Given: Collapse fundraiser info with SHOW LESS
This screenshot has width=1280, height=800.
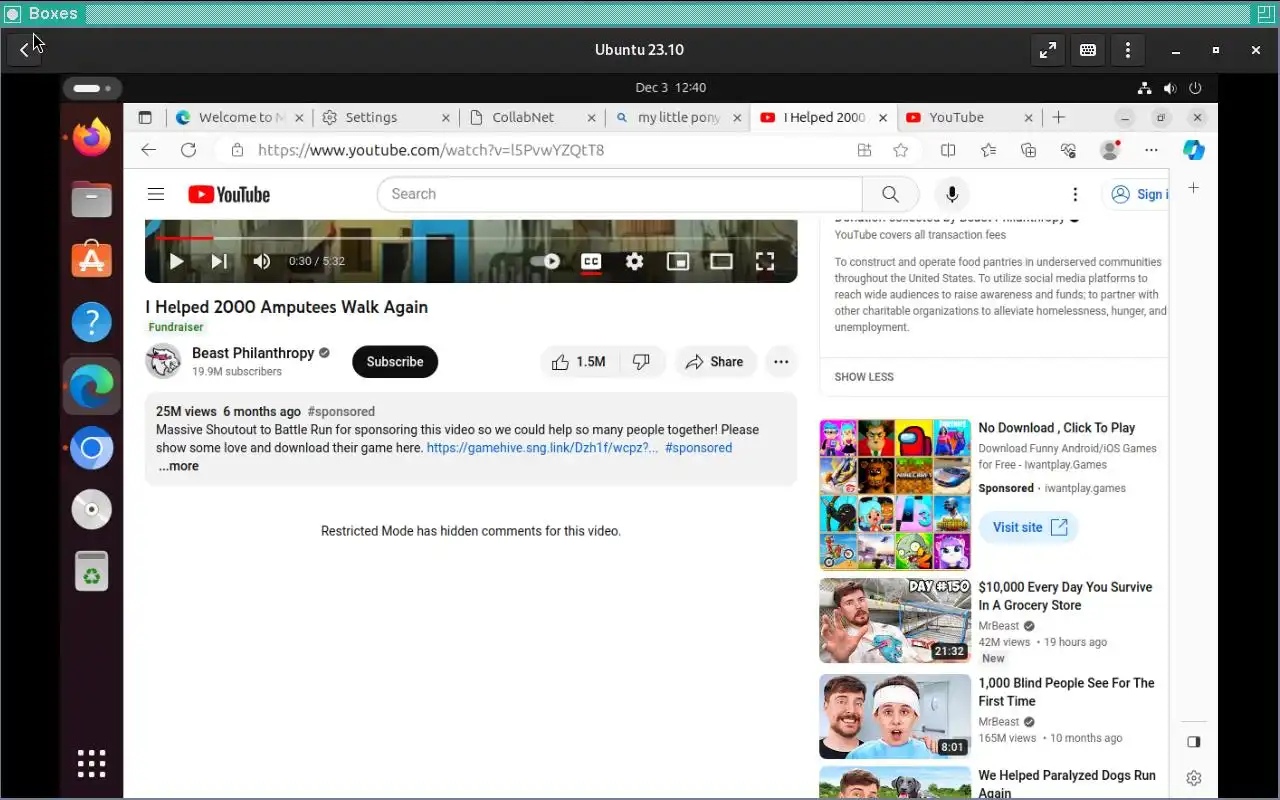Looking at the screenshot, I should (x=864, y=377).
